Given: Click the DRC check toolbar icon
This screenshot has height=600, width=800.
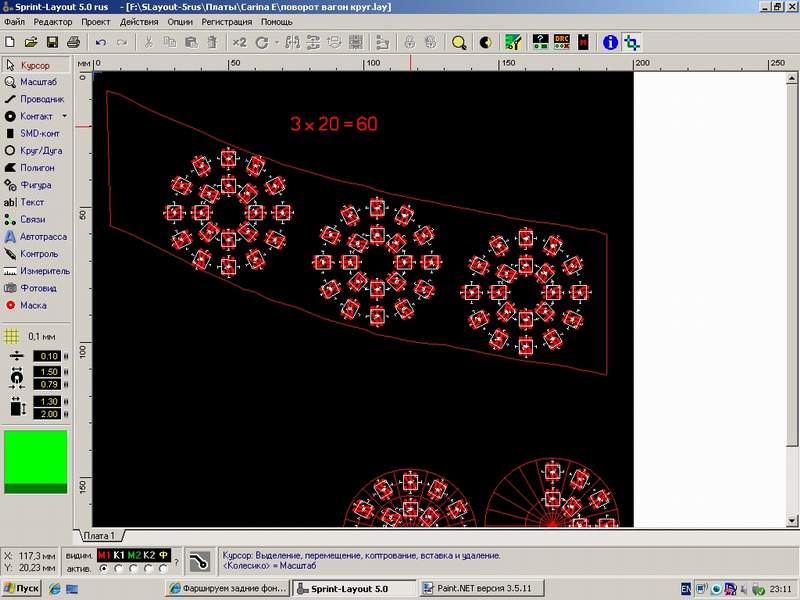Looking at the screenshot, I should coord(562,42).
